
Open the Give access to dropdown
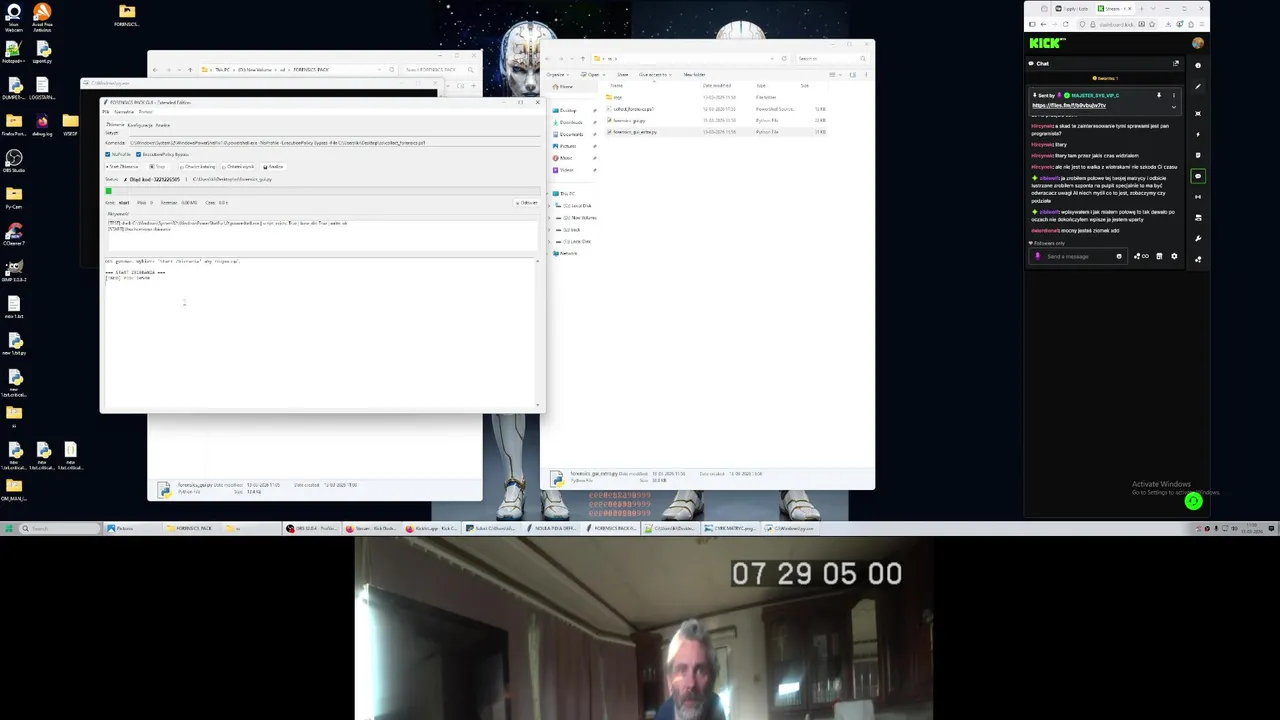[x=655, y=75]
